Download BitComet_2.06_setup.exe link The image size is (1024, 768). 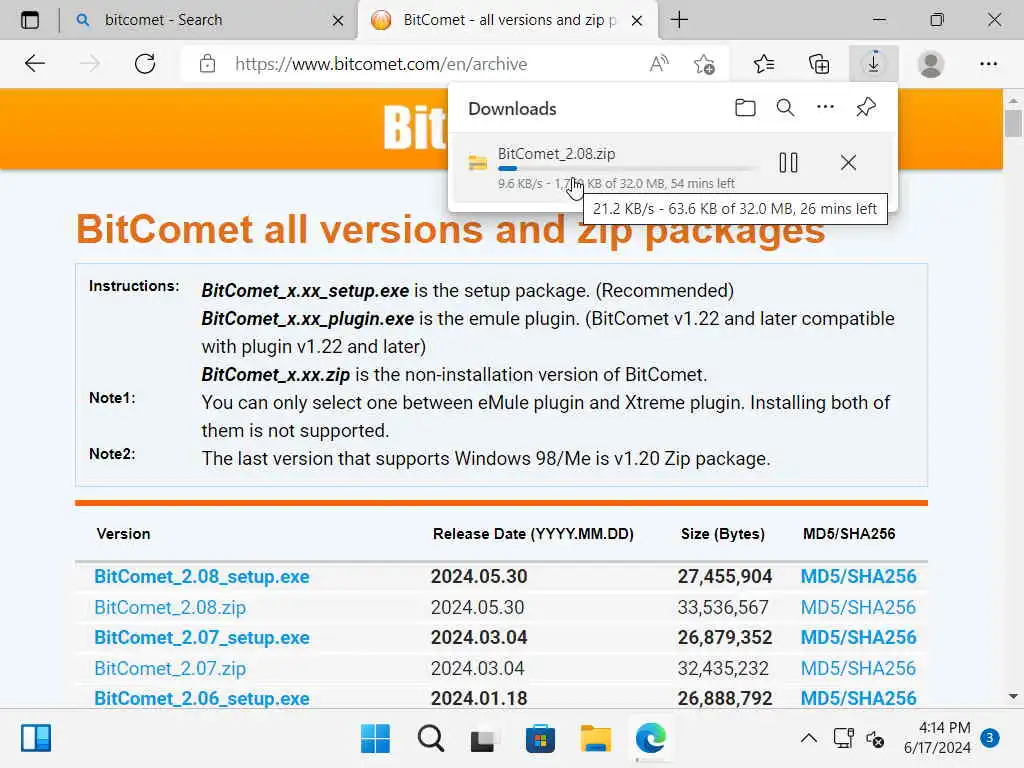click(202, 698)
